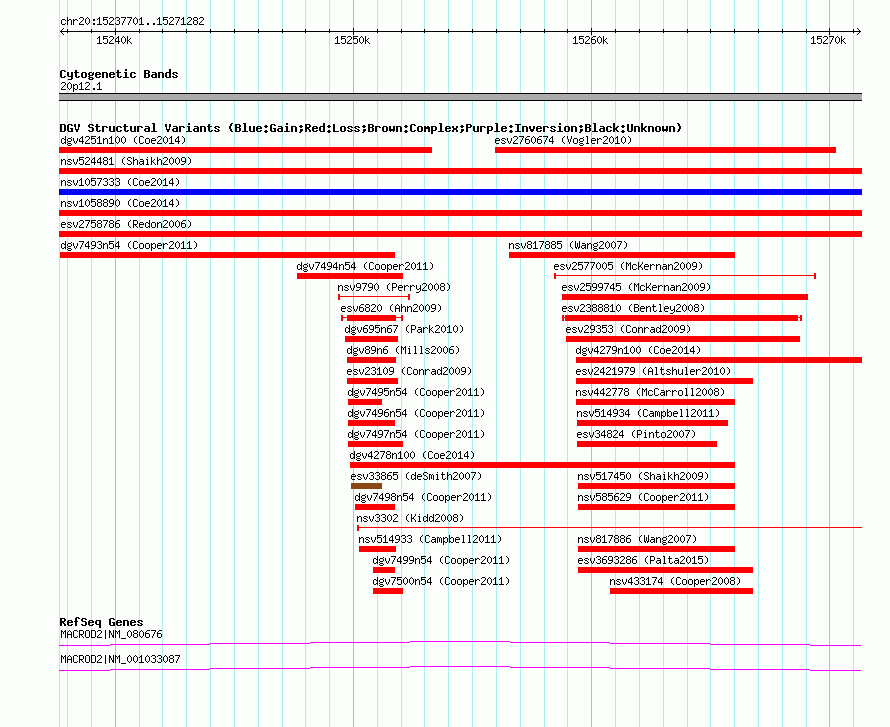Open the esv2421979 (Altshuler2010) variant

(x=653, y=371)
